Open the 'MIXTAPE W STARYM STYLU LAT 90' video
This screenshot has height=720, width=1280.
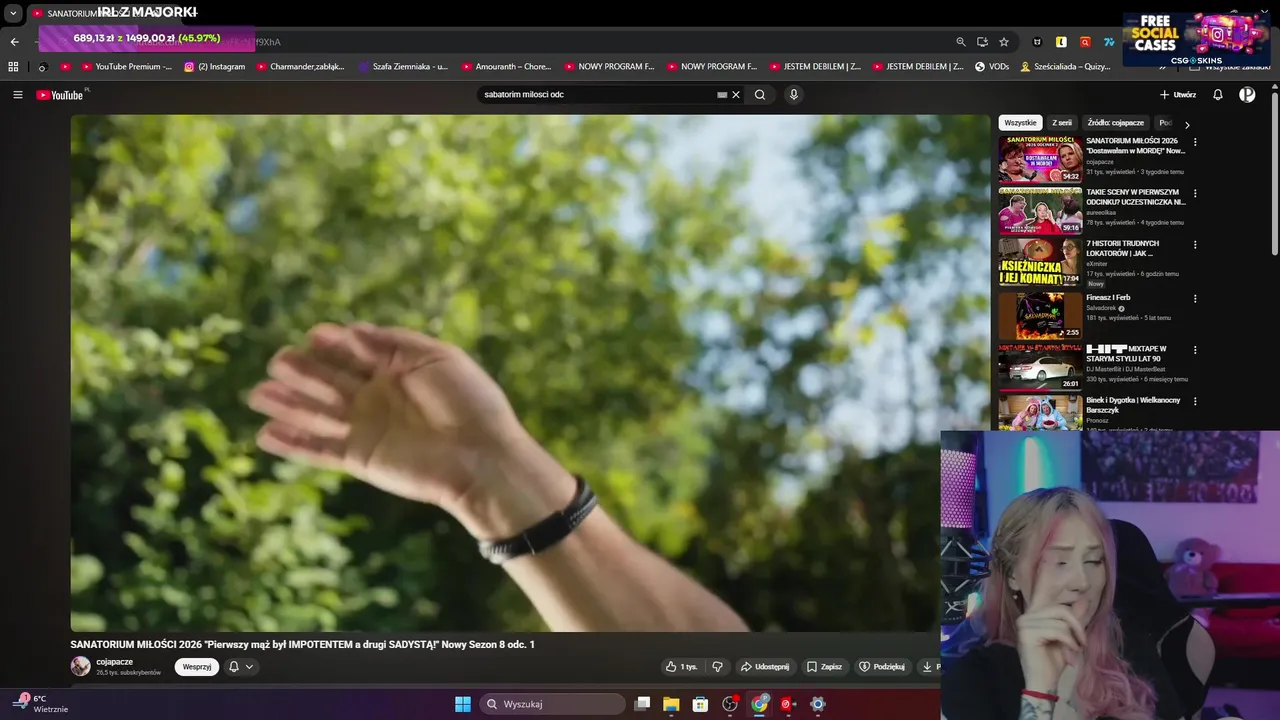pos(1040,366)
